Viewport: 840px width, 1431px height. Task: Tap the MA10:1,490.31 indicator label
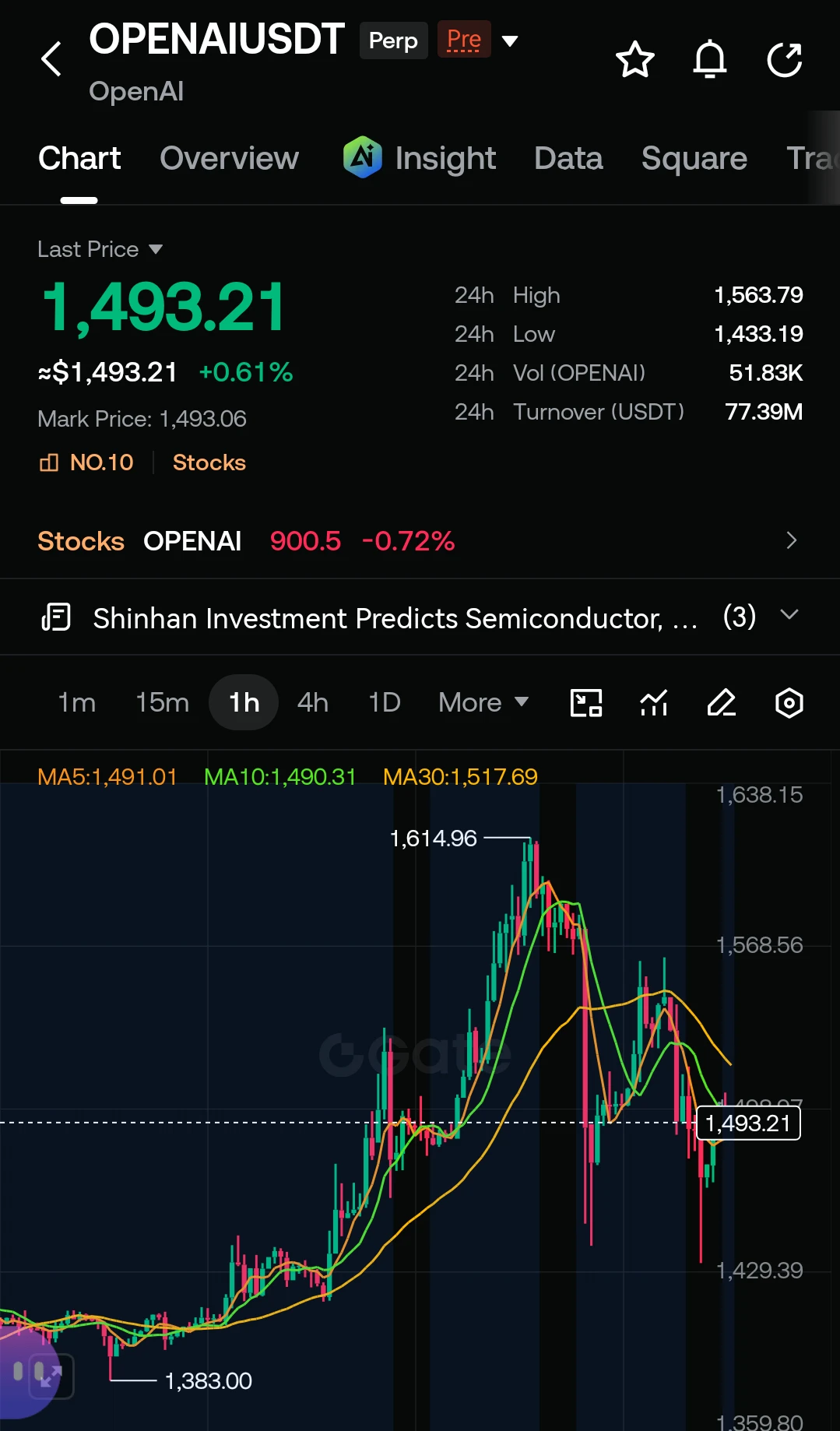click(x=279, y=776)
